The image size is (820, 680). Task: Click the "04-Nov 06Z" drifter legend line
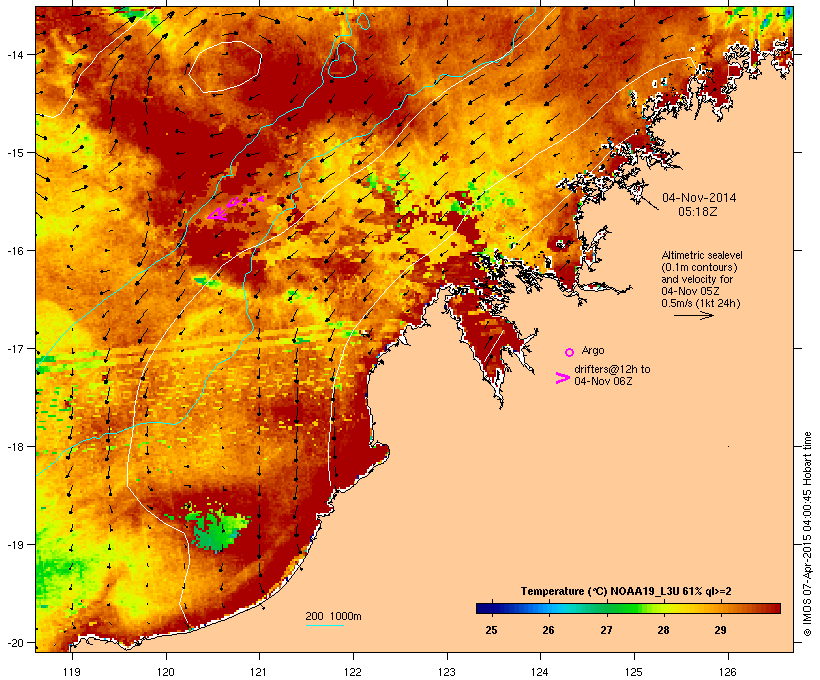603,381
